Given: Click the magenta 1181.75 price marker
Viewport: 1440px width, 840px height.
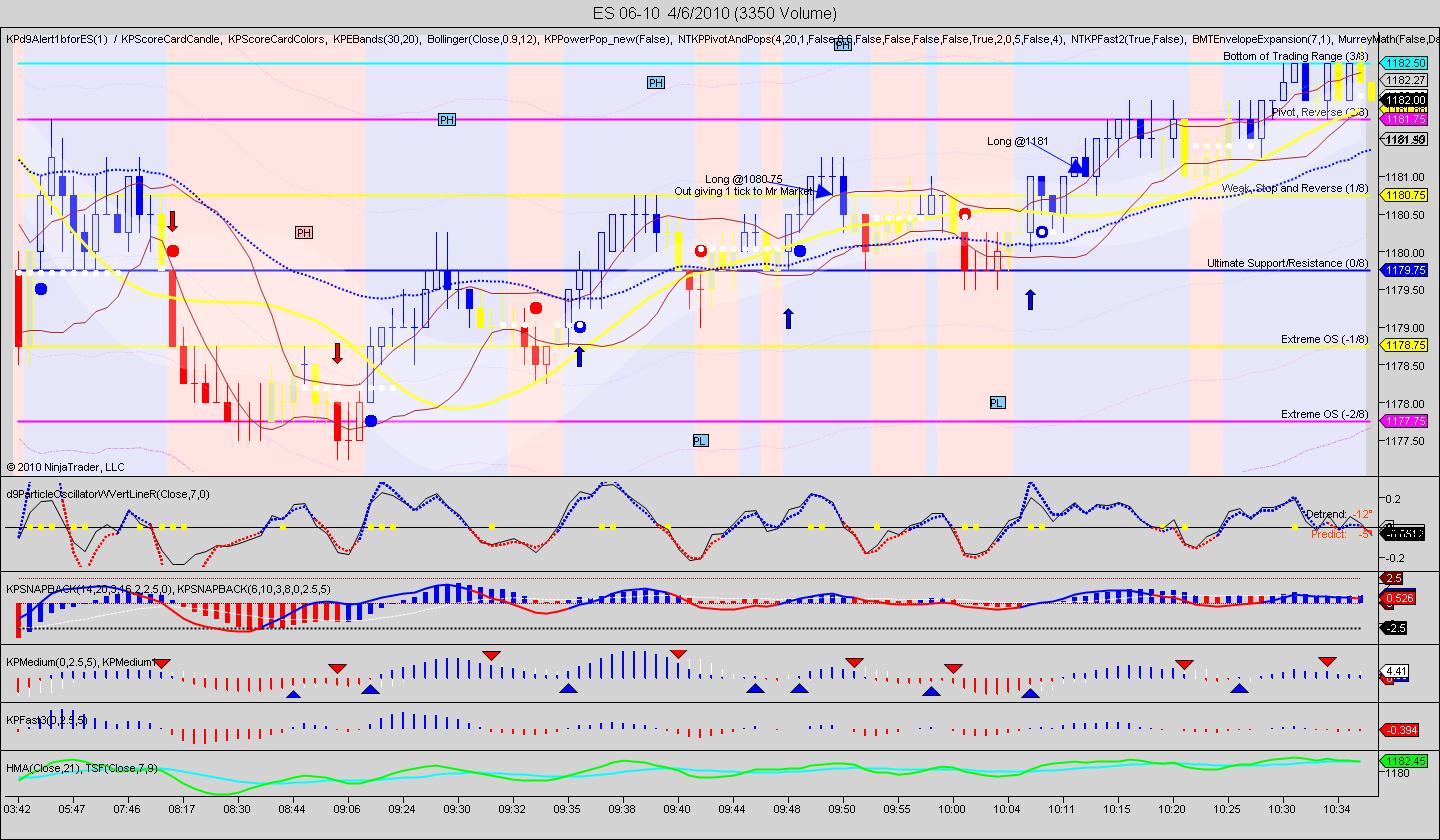Looking at the screenshot, I should [x=1403, y=119].
